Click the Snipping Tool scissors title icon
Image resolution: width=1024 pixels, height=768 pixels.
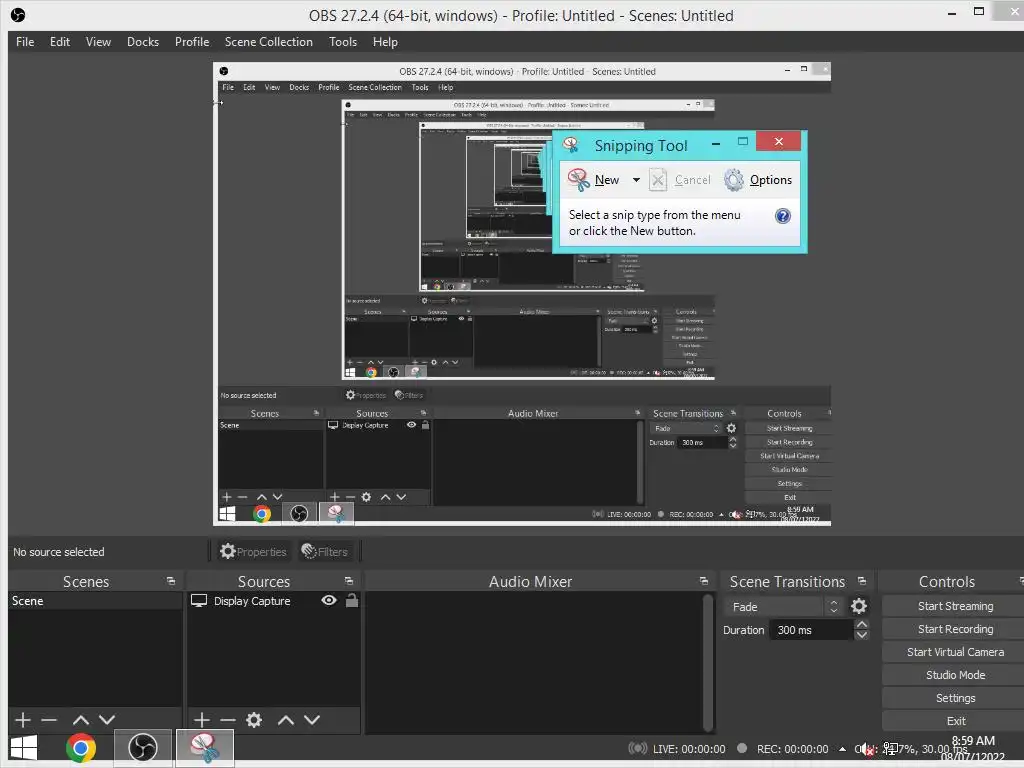pyautogui.click(x=571, y=144)
